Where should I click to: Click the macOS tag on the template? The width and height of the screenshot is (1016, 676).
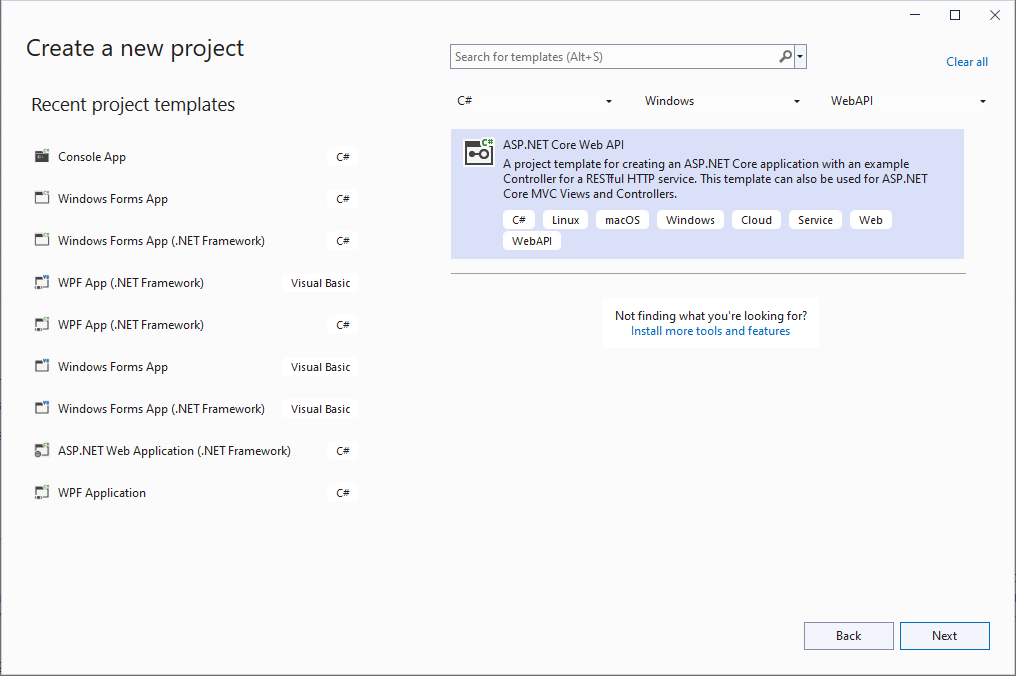coord(622,220)
